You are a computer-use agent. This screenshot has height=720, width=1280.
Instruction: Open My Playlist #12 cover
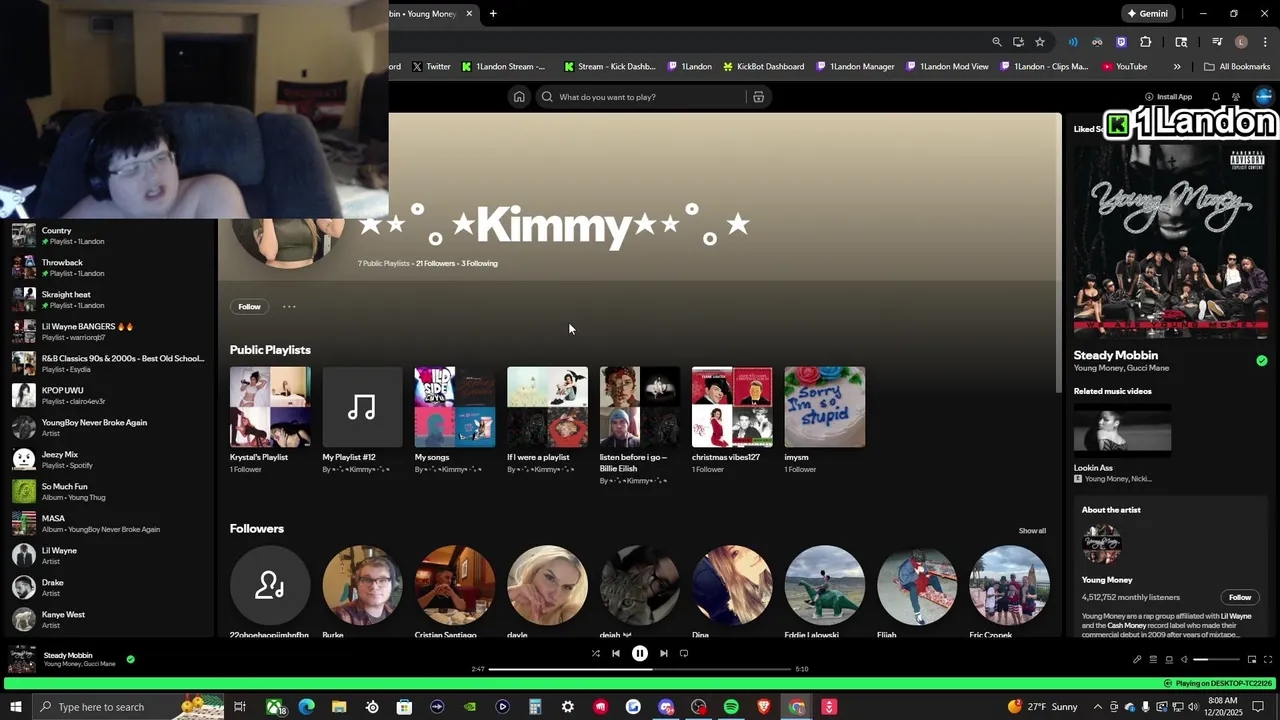(362, 407)
